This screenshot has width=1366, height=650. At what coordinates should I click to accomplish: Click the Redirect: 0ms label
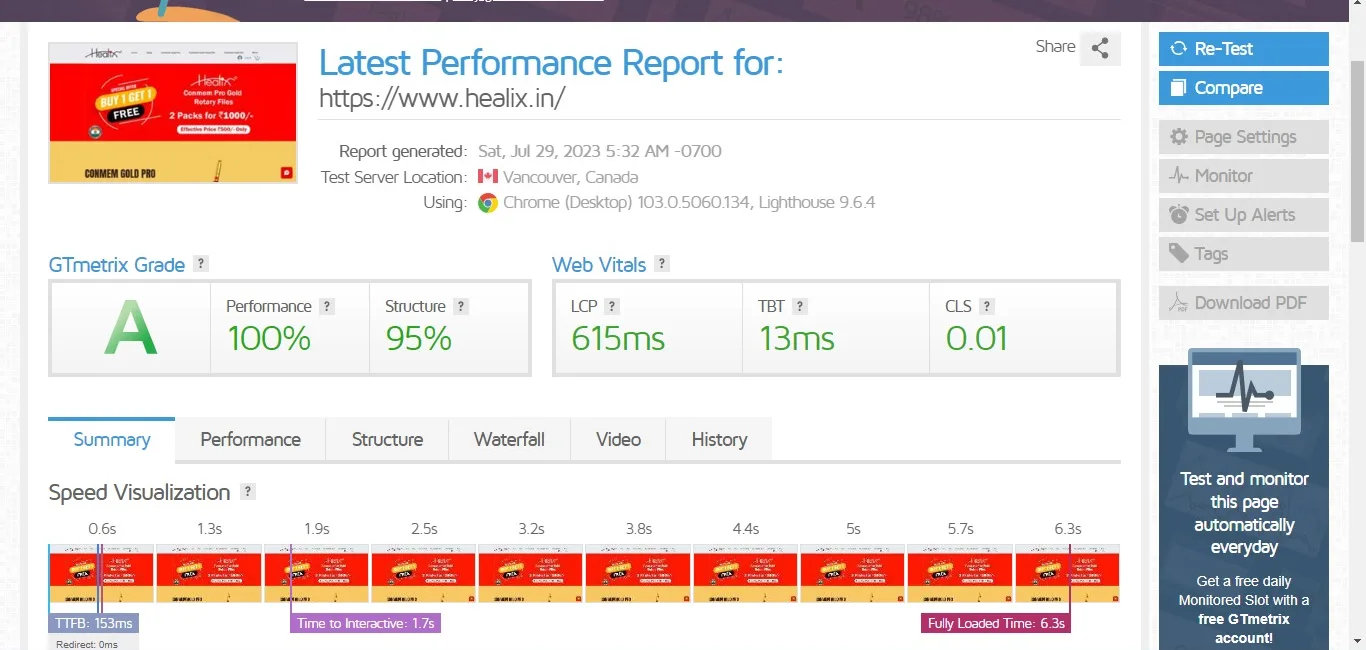[x=87, y=644]
